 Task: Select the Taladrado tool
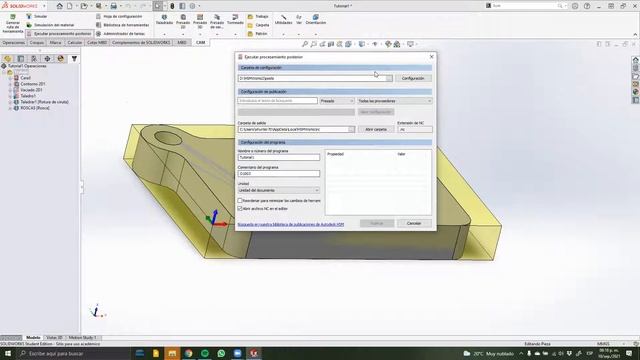(164, 19)
